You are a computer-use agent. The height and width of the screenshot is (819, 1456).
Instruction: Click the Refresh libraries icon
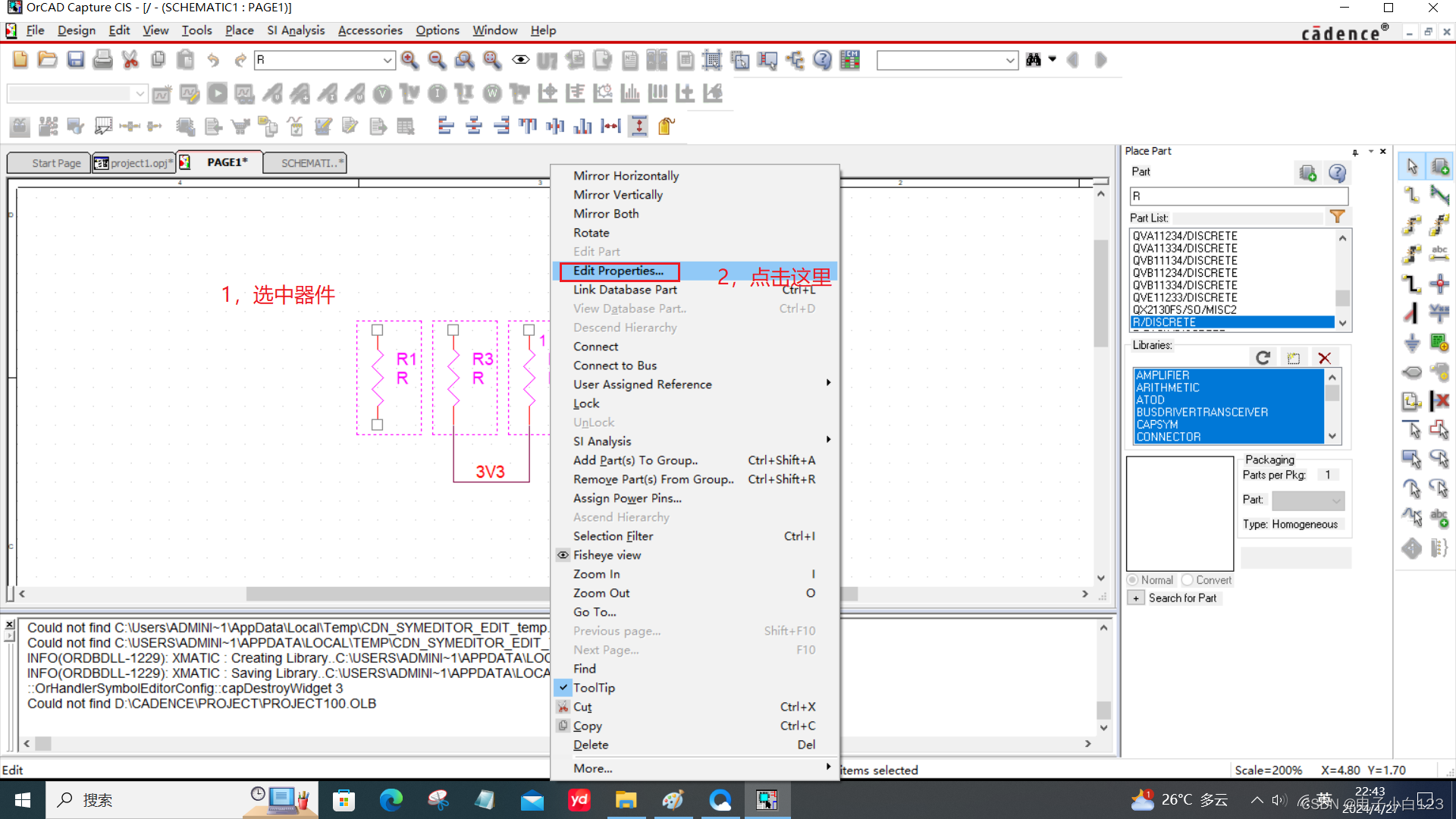click(1263, 358)
